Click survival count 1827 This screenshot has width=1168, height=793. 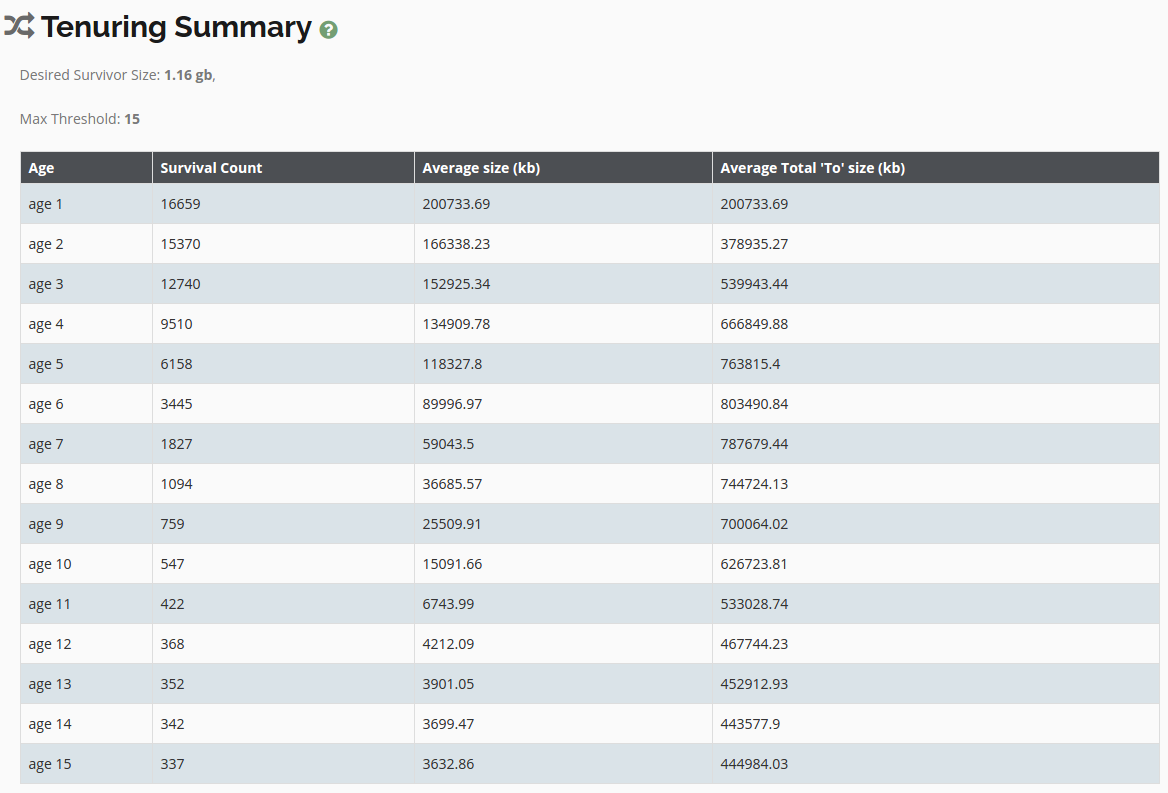pyautogui.click(x=177, y=445)
